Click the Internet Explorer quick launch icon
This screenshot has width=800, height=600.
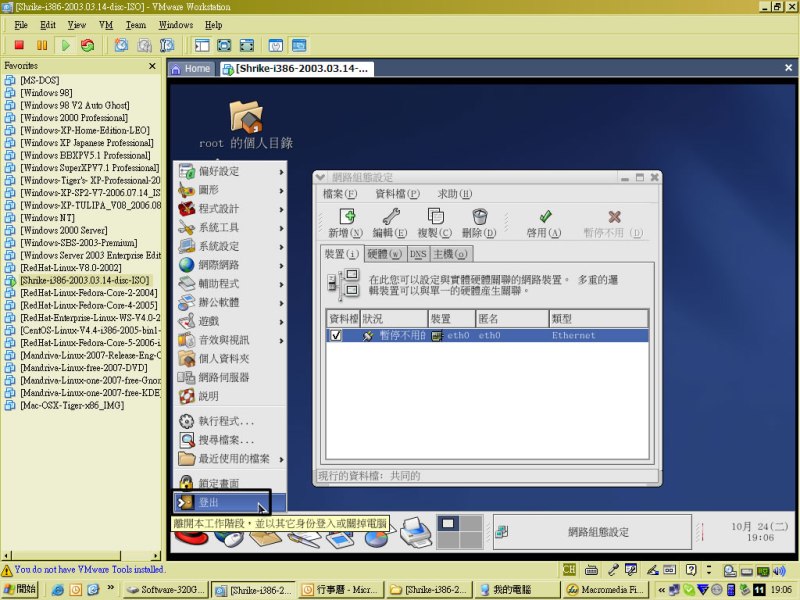click(x=58, y=590)
